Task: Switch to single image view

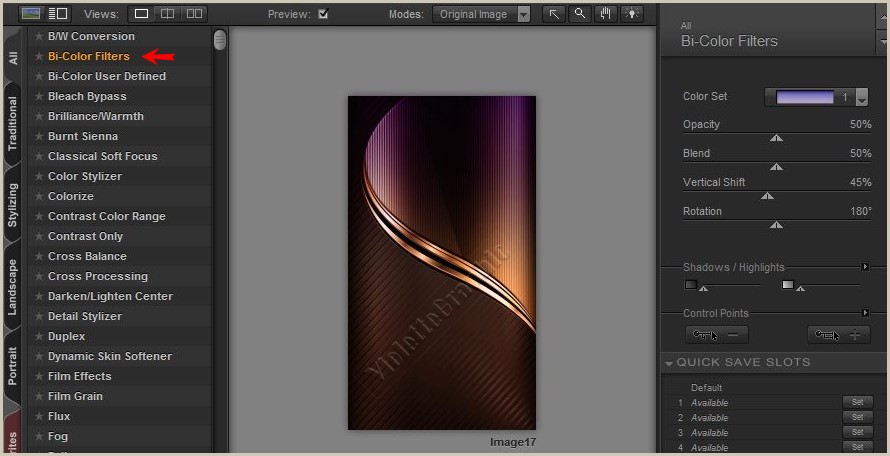Action: pos(141,14)
